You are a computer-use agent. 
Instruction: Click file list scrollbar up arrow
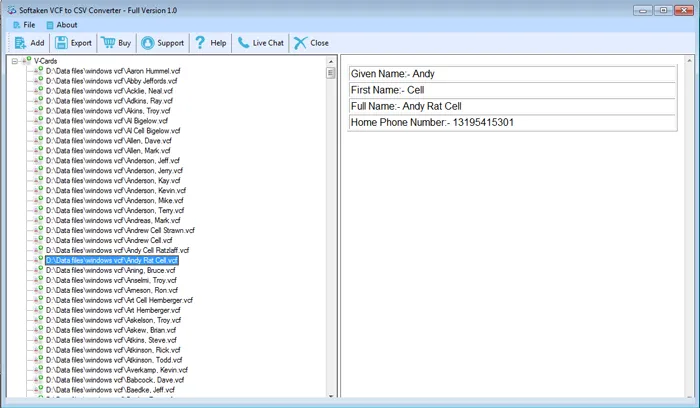click(x=331, y=62)
